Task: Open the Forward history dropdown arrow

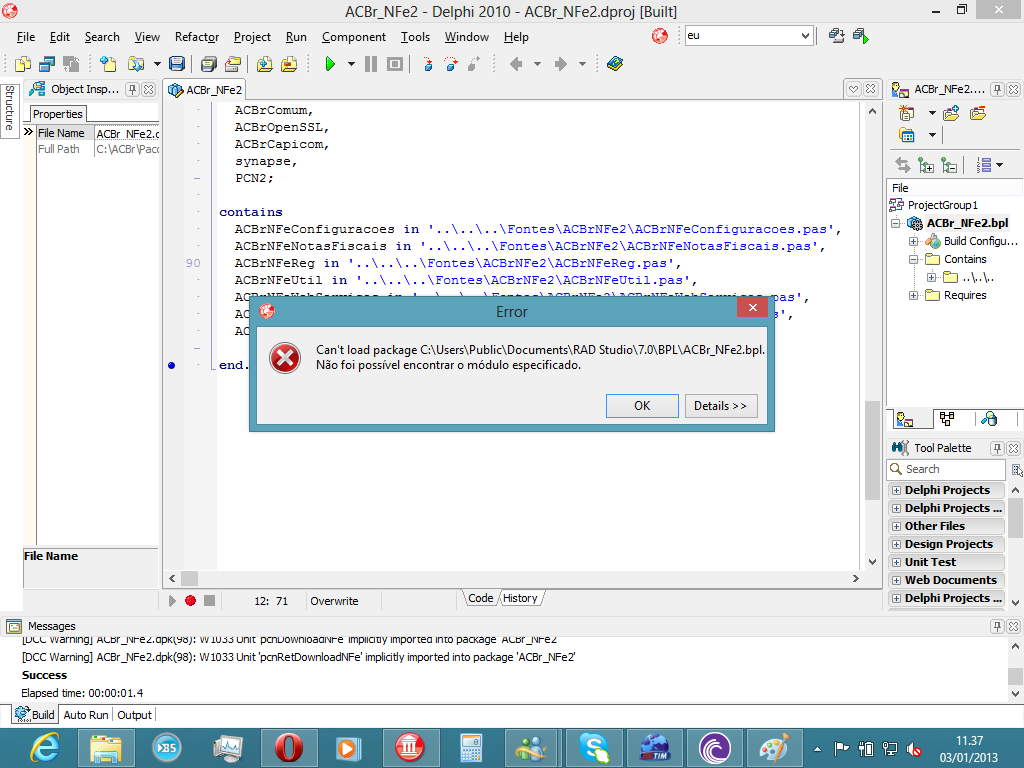Action: (582, 64)
